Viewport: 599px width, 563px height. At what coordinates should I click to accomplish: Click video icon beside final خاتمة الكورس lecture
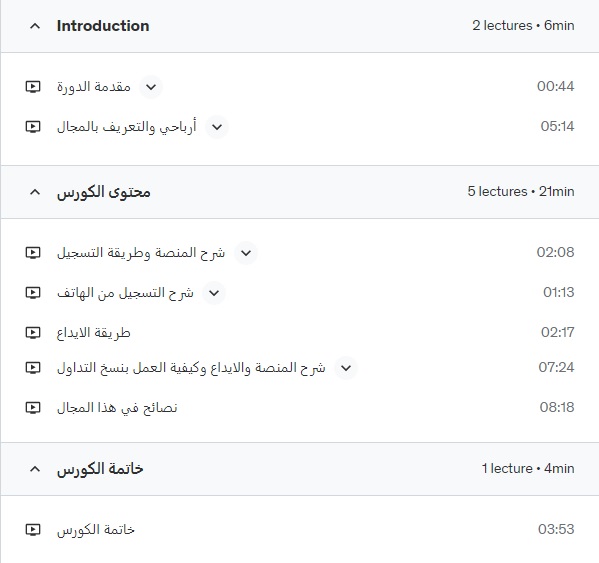(x=33, y=530)
